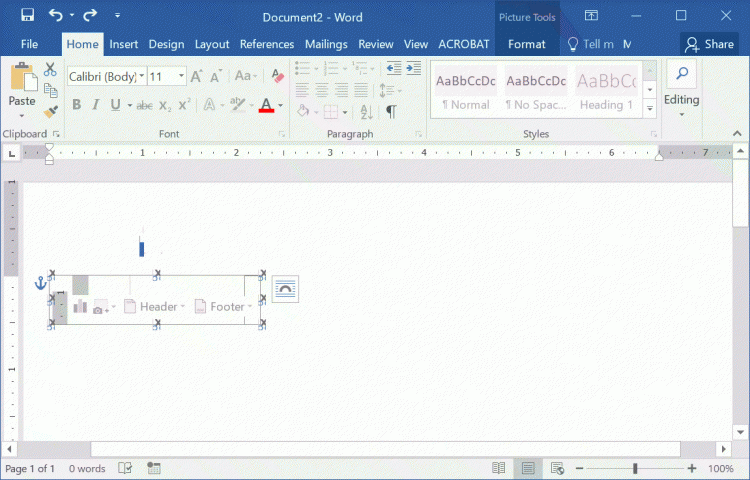The width and height of the screenshot is (750, 480).
Task: Click the Cut scissors icon
Action: point(51,69)
